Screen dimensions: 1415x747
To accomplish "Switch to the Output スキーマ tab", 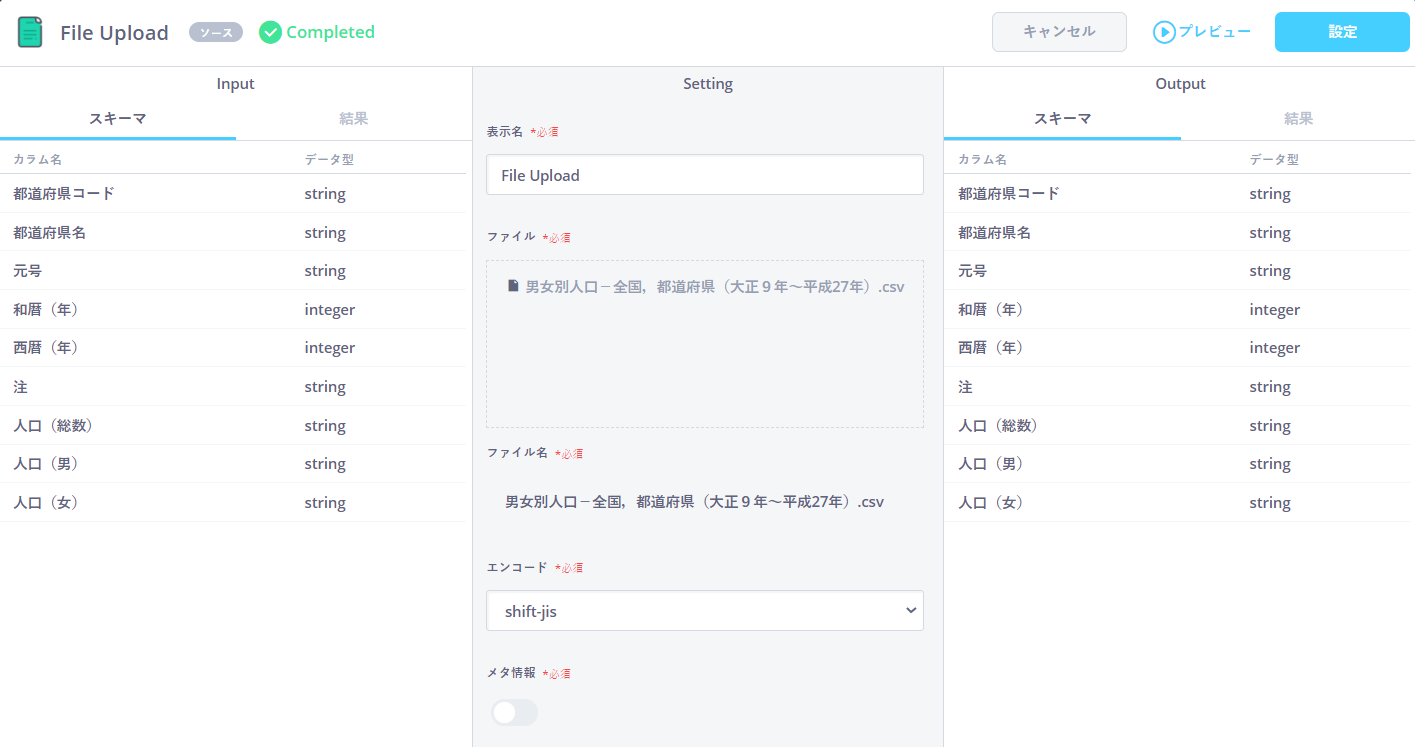I will [1062, 119].
